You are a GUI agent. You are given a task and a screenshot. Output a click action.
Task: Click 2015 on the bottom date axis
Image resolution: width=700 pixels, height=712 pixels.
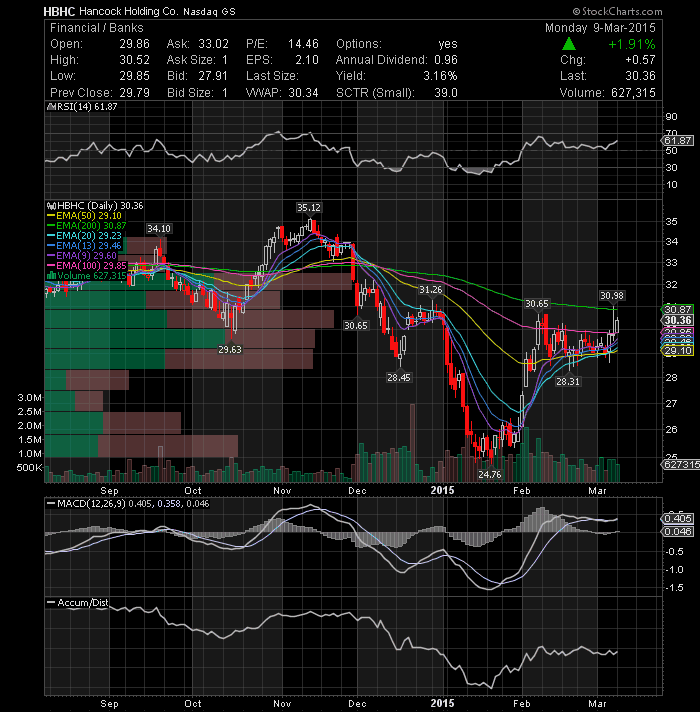[442, 704]
